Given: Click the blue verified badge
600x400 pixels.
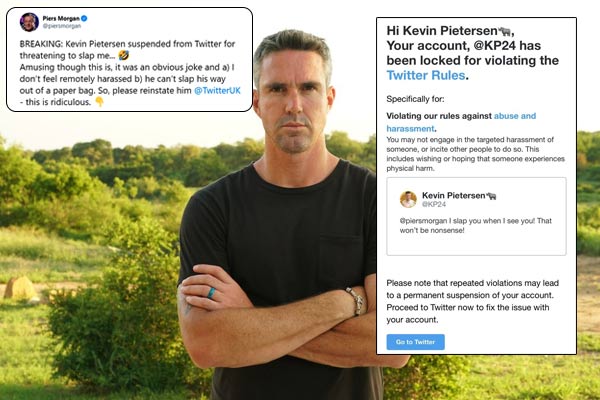Looking at the screenshot, I should point(84,18).
